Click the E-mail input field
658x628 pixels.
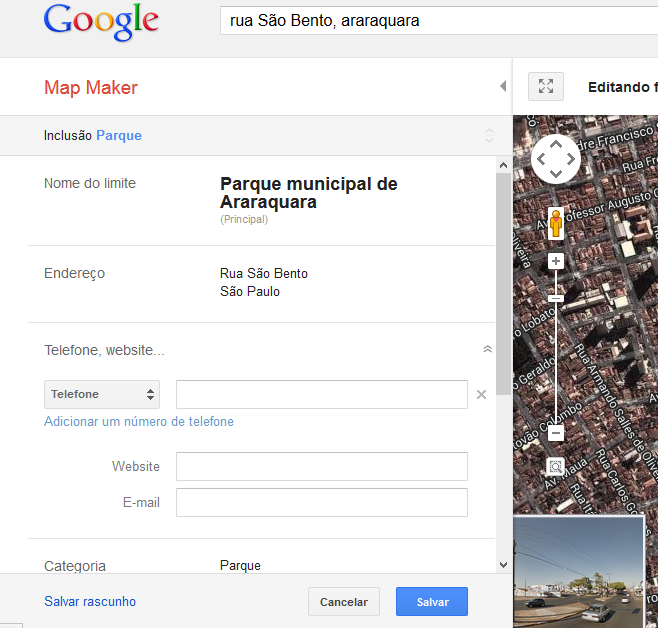(322, 503)
